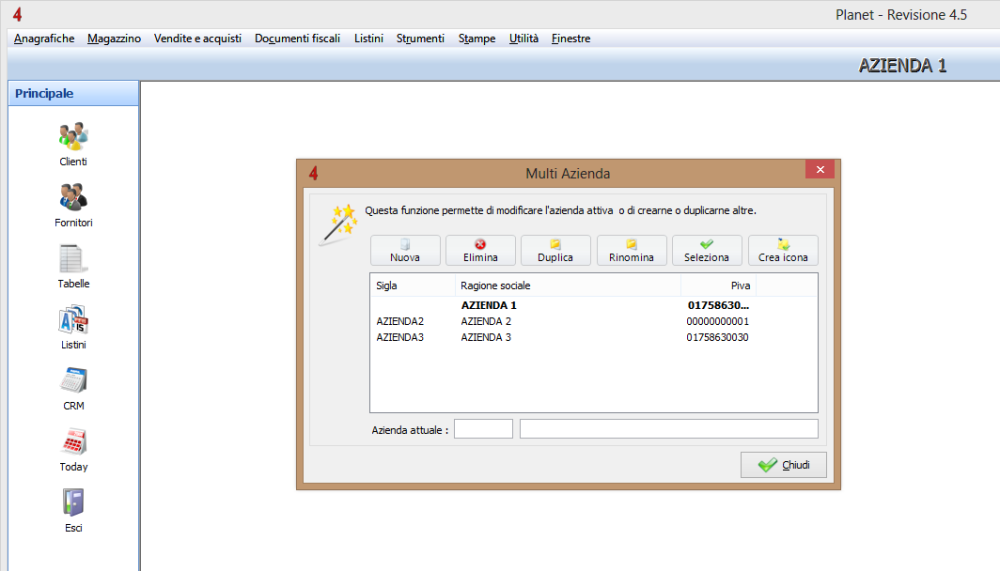The width and height of the screenshot is (1000, 571).
Task: Open the Today calendar icon
Action: pyautogui.click(x=73, y=450)
